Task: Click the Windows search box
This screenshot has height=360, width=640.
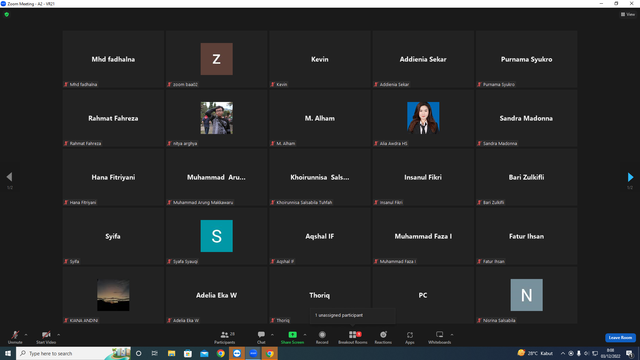Action: [x=73, y=353]
